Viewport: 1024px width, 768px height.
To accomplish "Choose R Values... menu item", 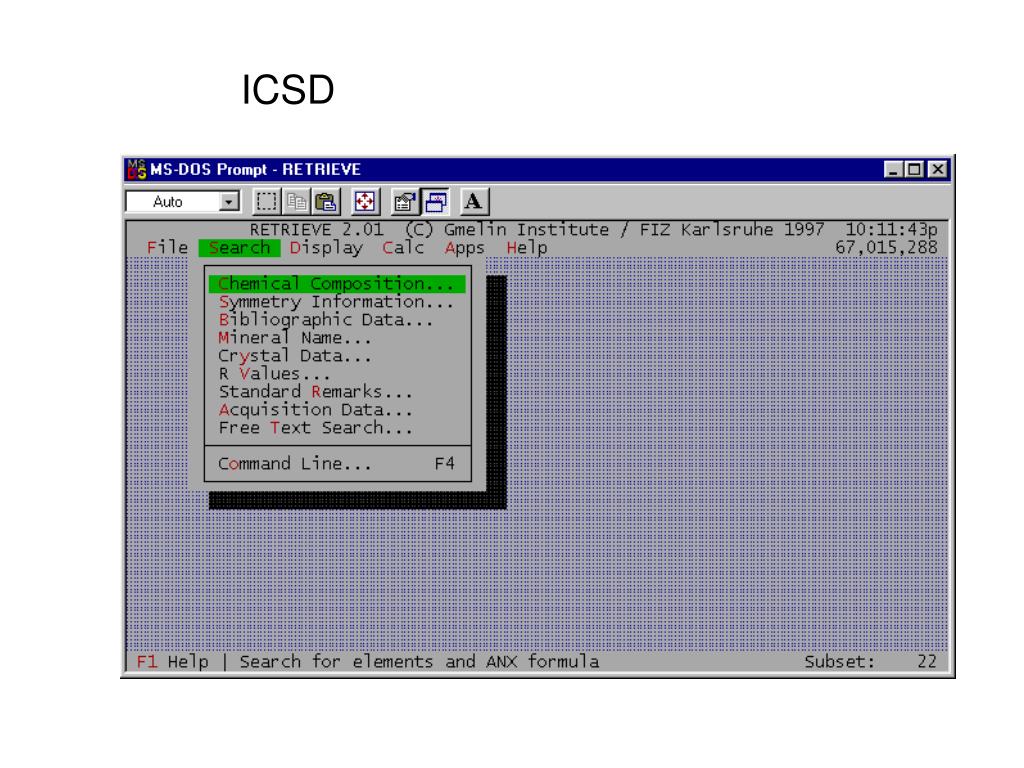I will [x=338, y=374].
